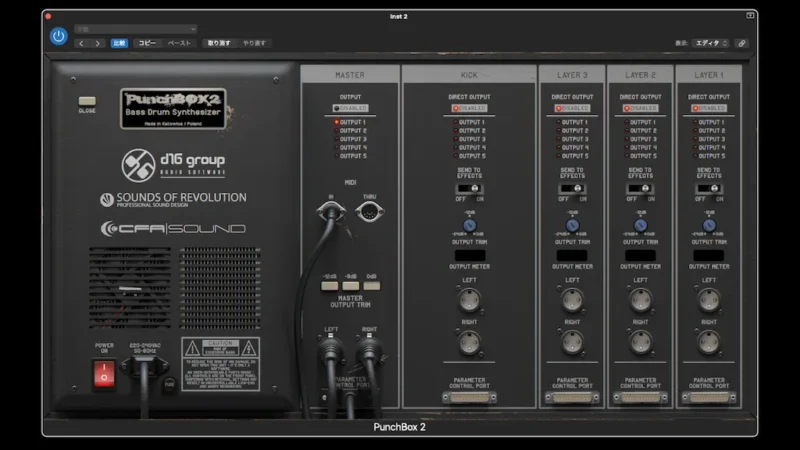
Task: Click the KICK right XLR output jack
Action: pos(469,342)
